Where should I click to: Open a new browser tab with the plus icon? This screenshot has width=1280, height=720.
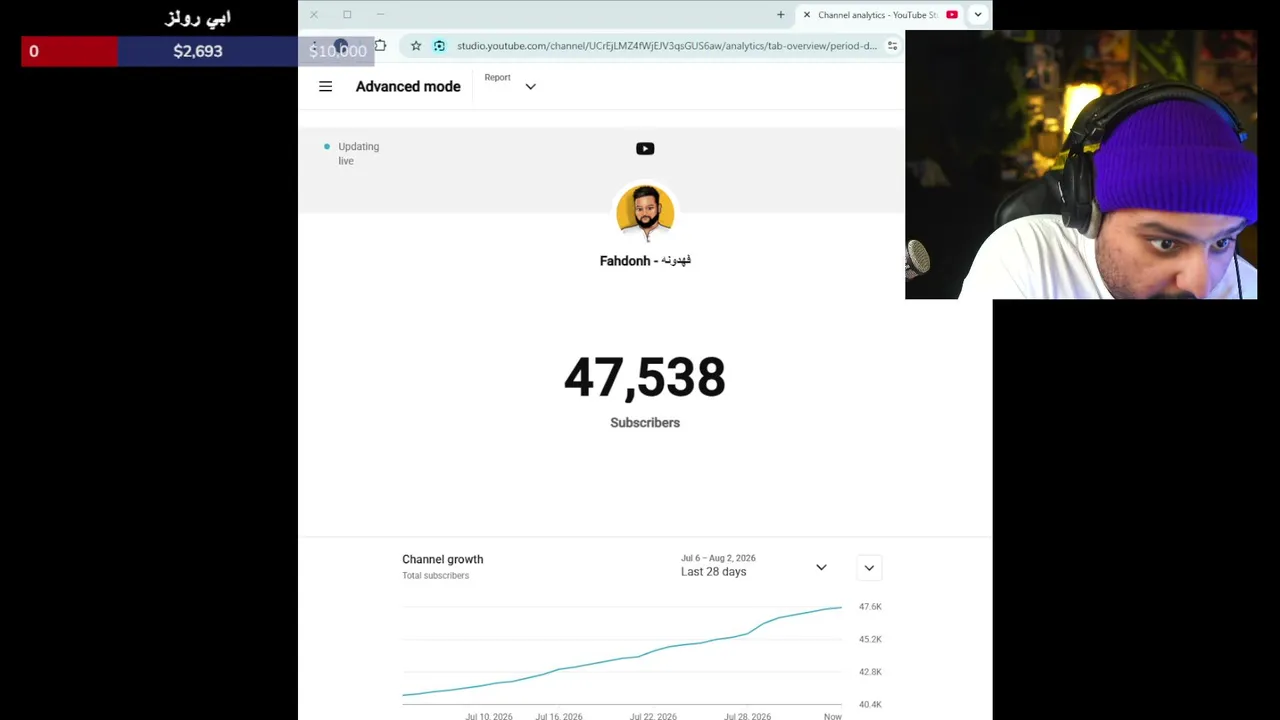tap(781, 15)
